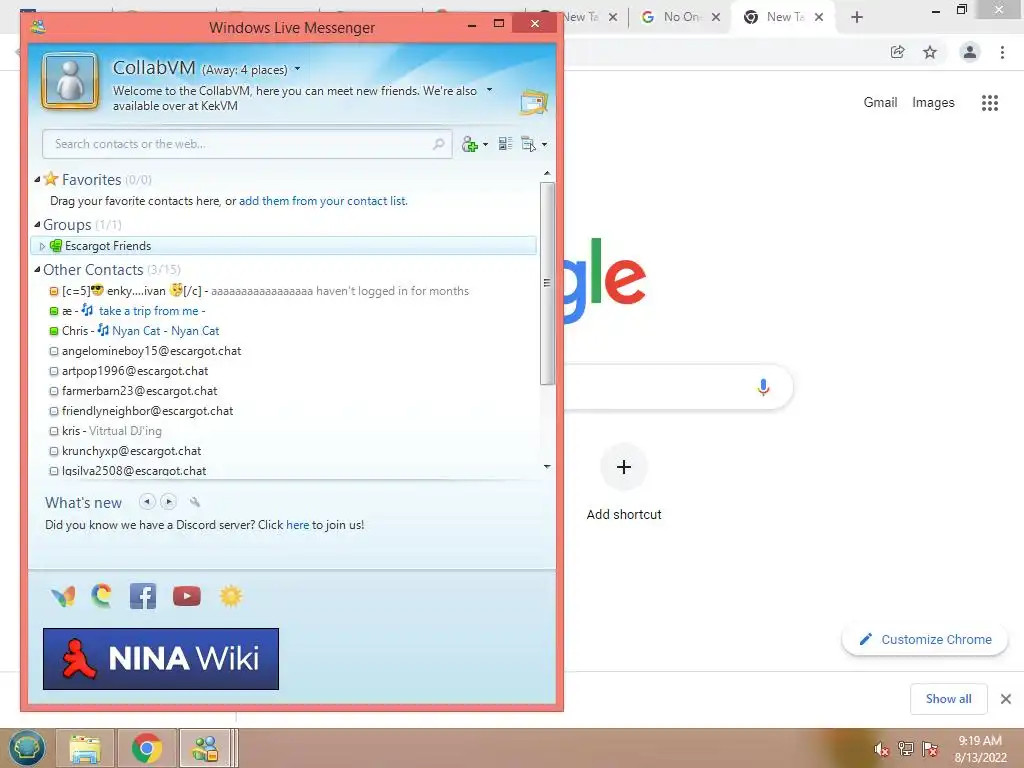The width and height of the screenshot is (1024, 768).
Task: Click the Chrome taskbar icon
Action: (x=146, y=748)
